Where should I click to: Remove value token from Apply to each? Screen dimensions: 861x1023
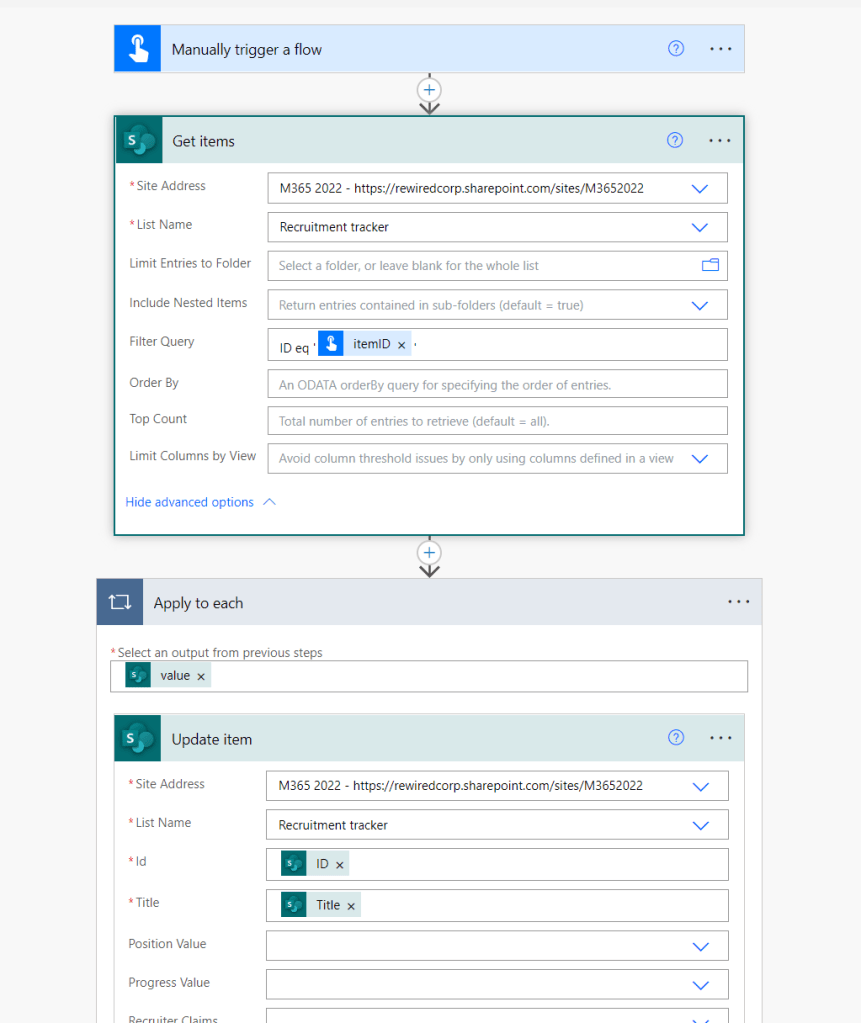click(x=201, y=677)
